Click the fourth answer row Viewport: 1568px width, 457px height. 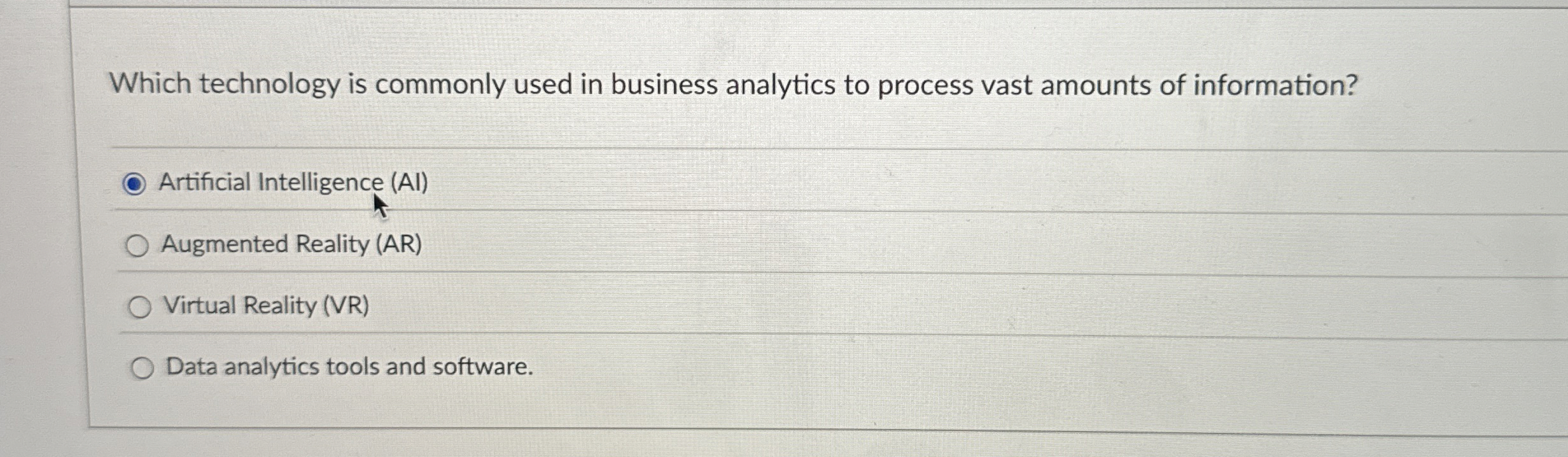click(x=509, y=367)
